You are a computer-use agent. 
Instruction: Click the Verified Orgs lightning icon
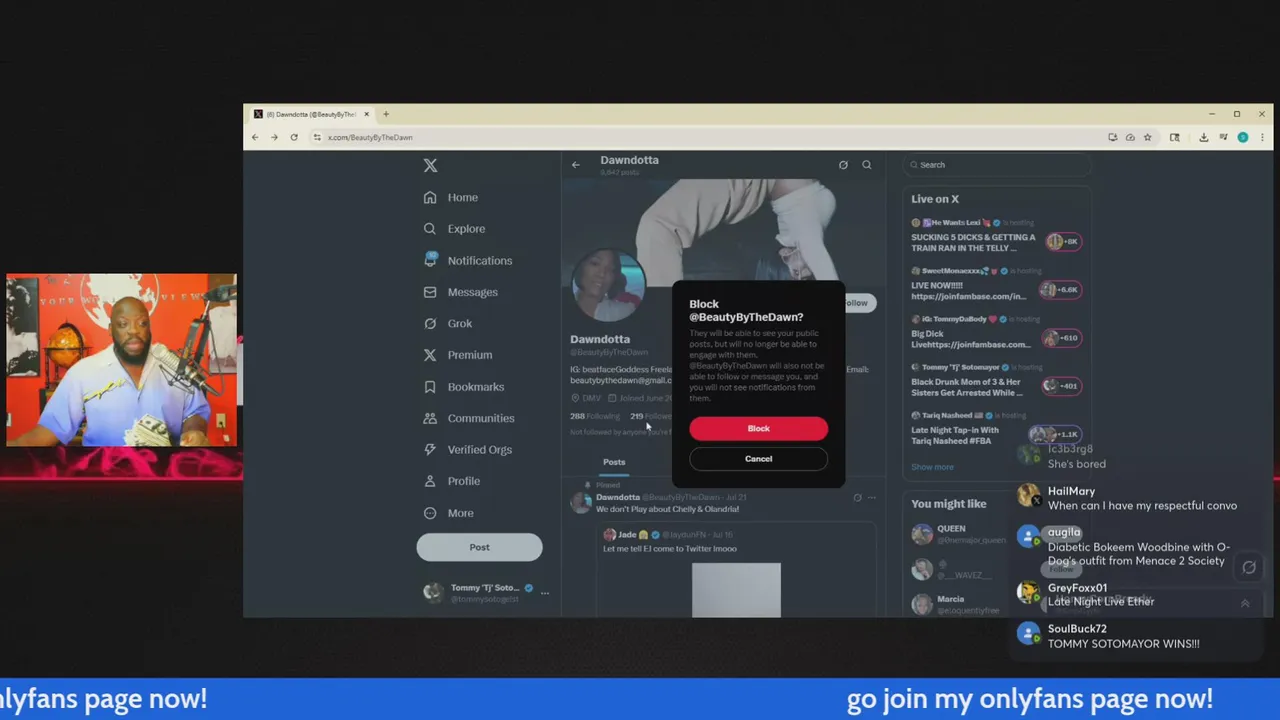pos(430,450)
